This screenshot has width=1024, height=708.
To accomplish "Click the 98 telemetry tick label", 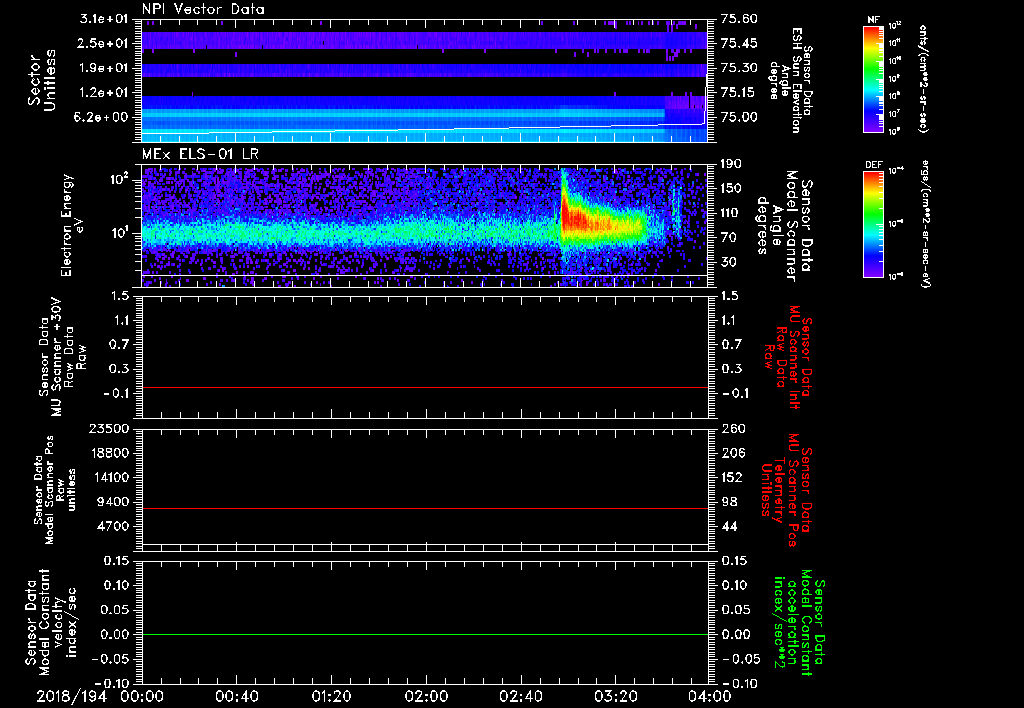I will click(x=729, y=502).
